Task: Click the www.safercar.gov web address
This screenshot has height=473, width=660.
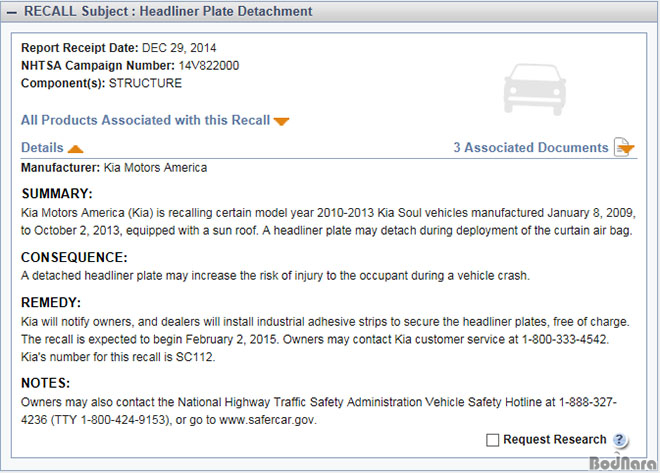Action: click(268, 420)
